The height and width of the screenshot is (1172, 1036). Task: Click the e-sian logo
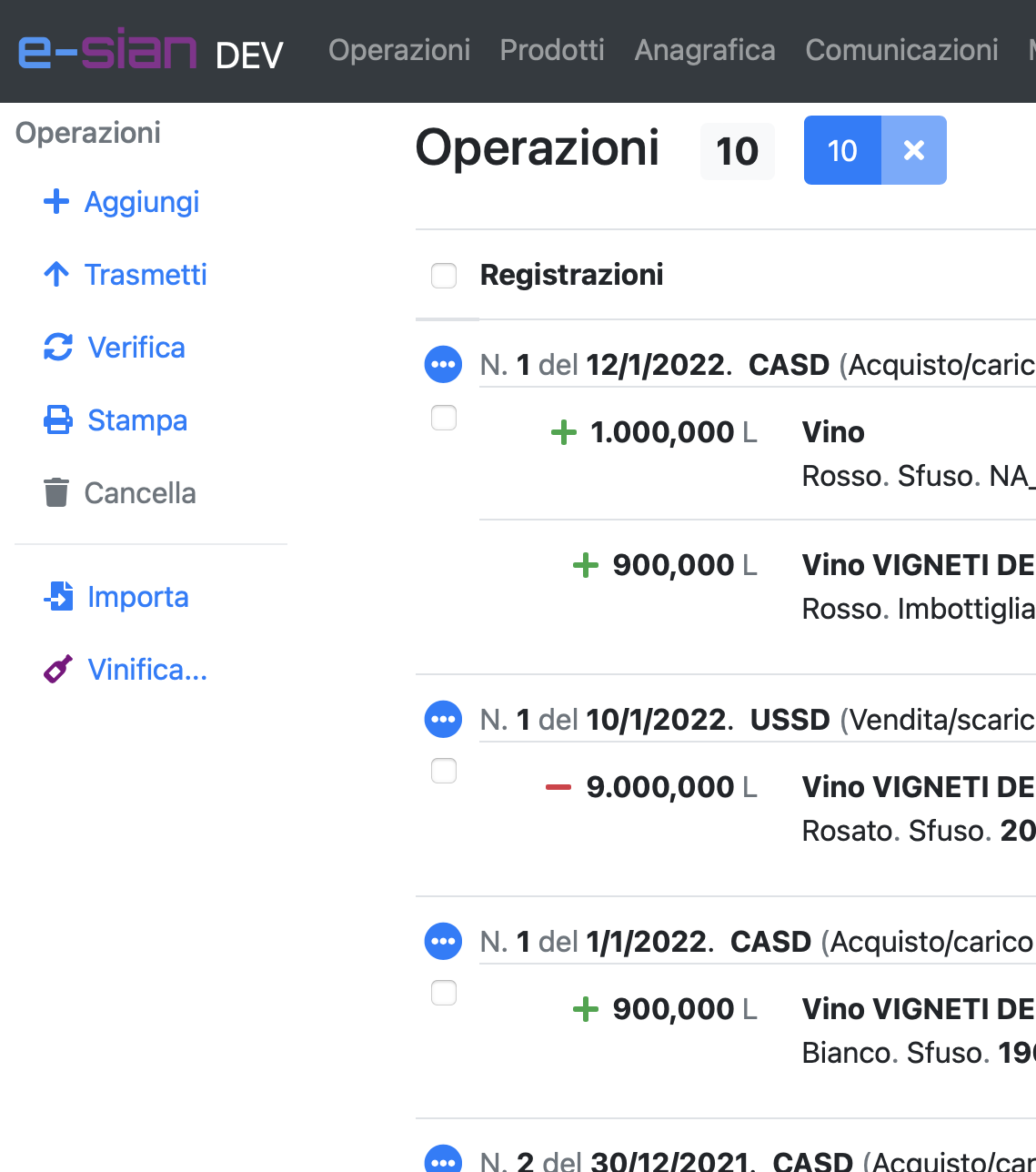107,51
